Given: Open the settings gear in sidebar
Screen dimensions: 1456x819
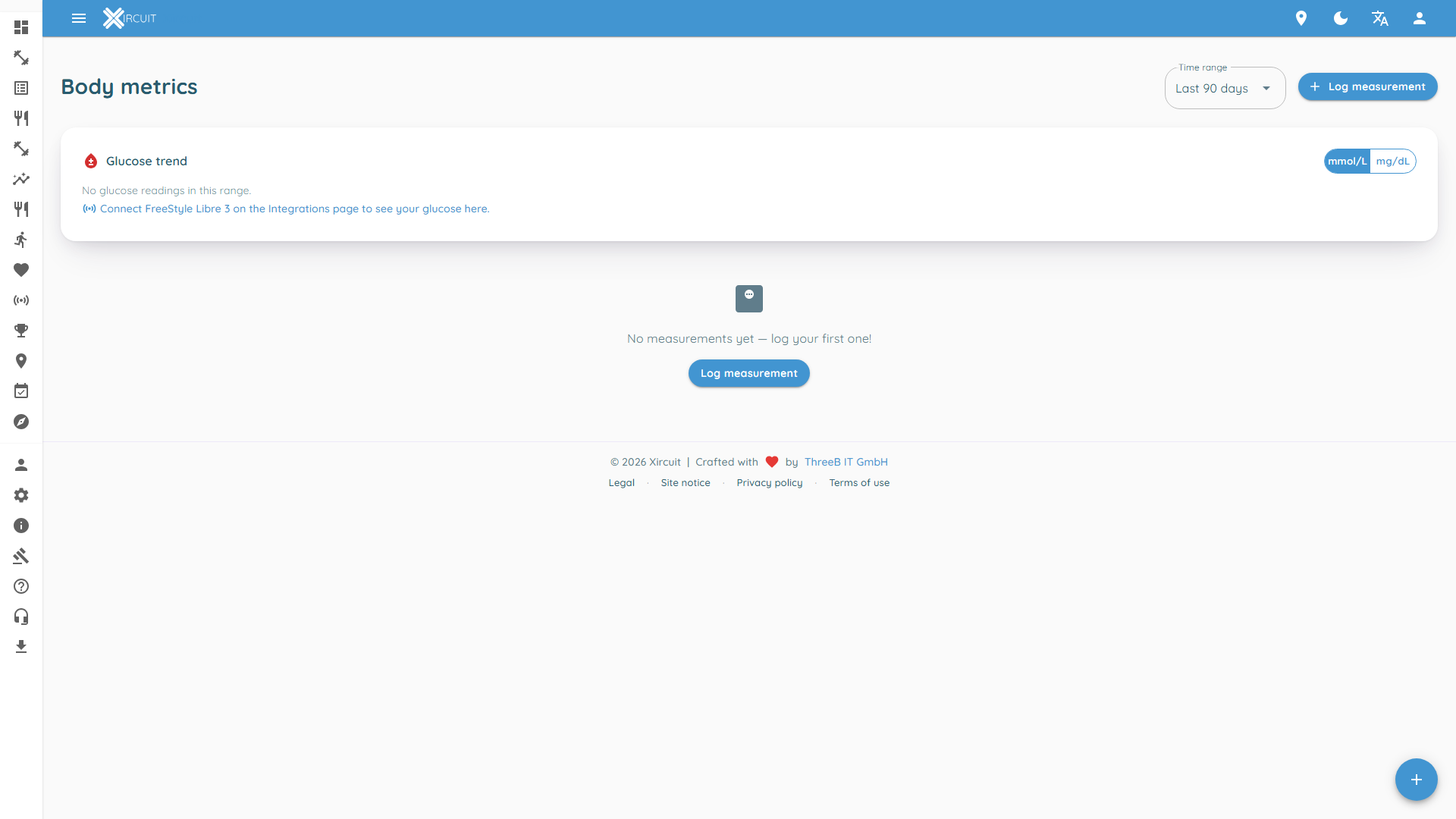Looking at the screenshot, I should 21,495.
